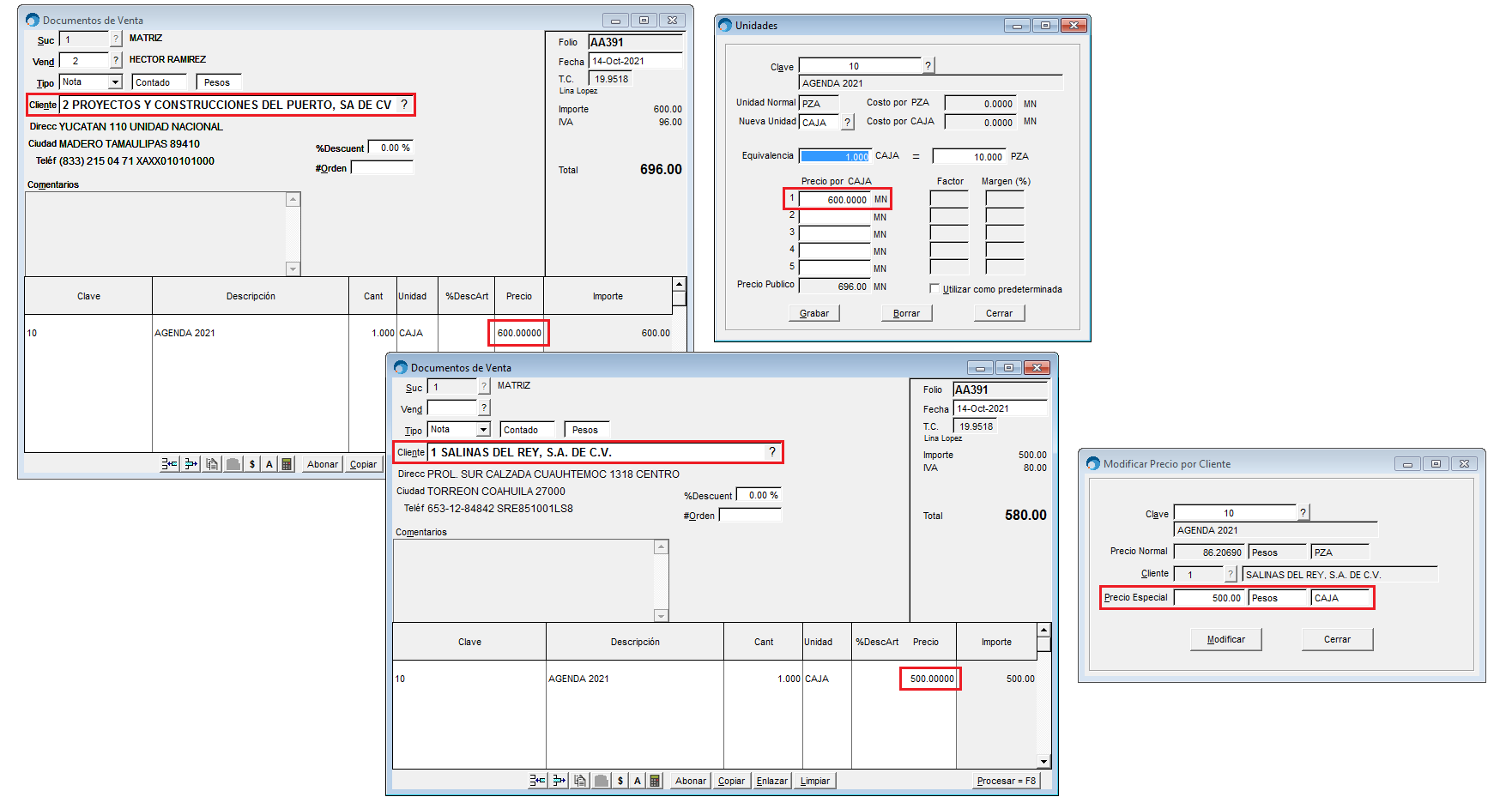Click the Modificar button in Modificar Precio por Cliente
Viewport: 1512px width, 803px height.
tap(1225, 639)
